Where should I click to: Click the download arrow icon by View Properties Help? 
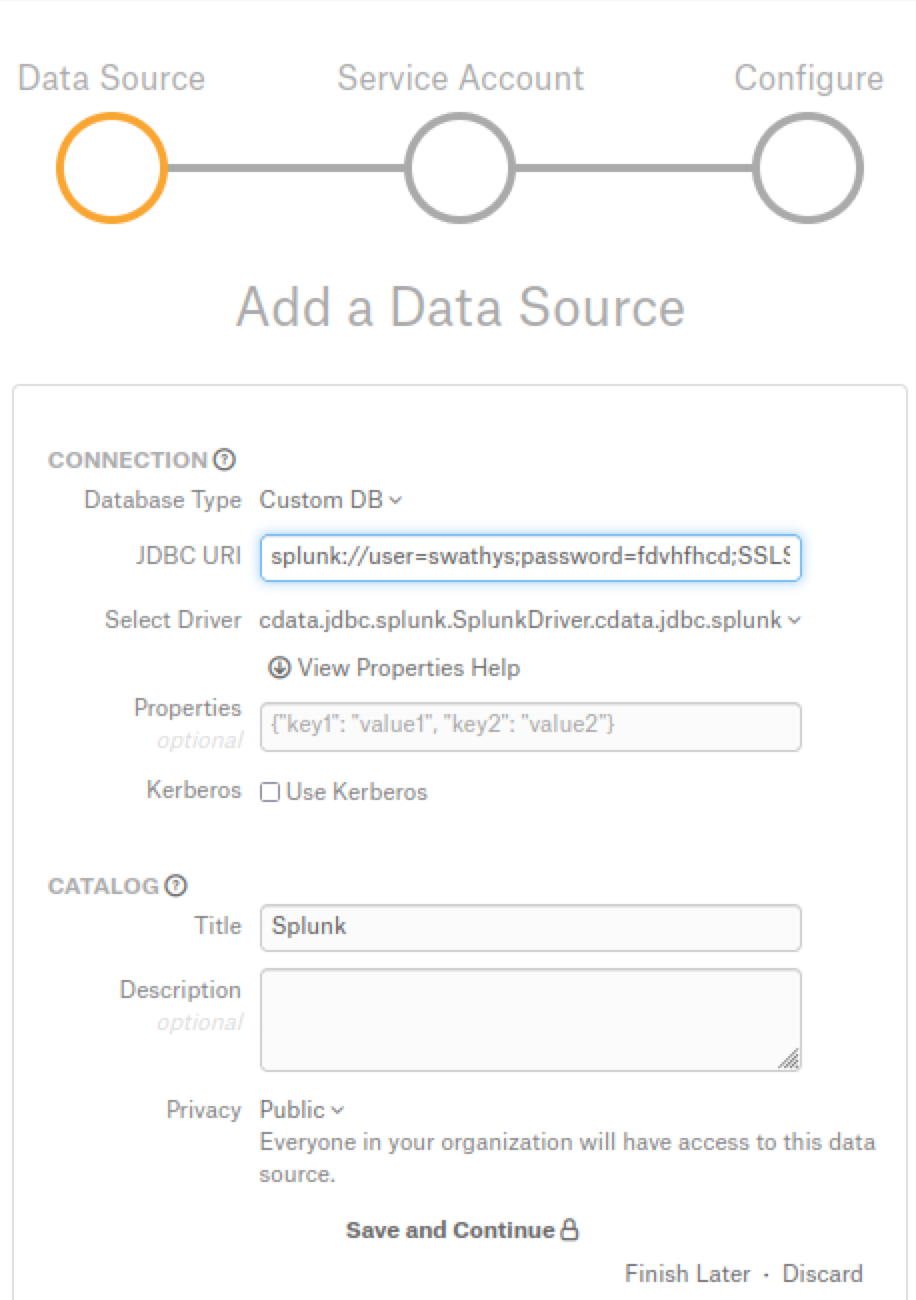(279, 667)
